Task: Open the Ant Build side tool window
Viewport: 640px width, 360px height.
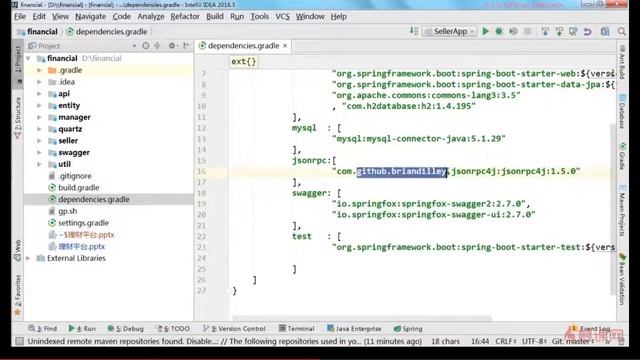Action: point(622,62)
